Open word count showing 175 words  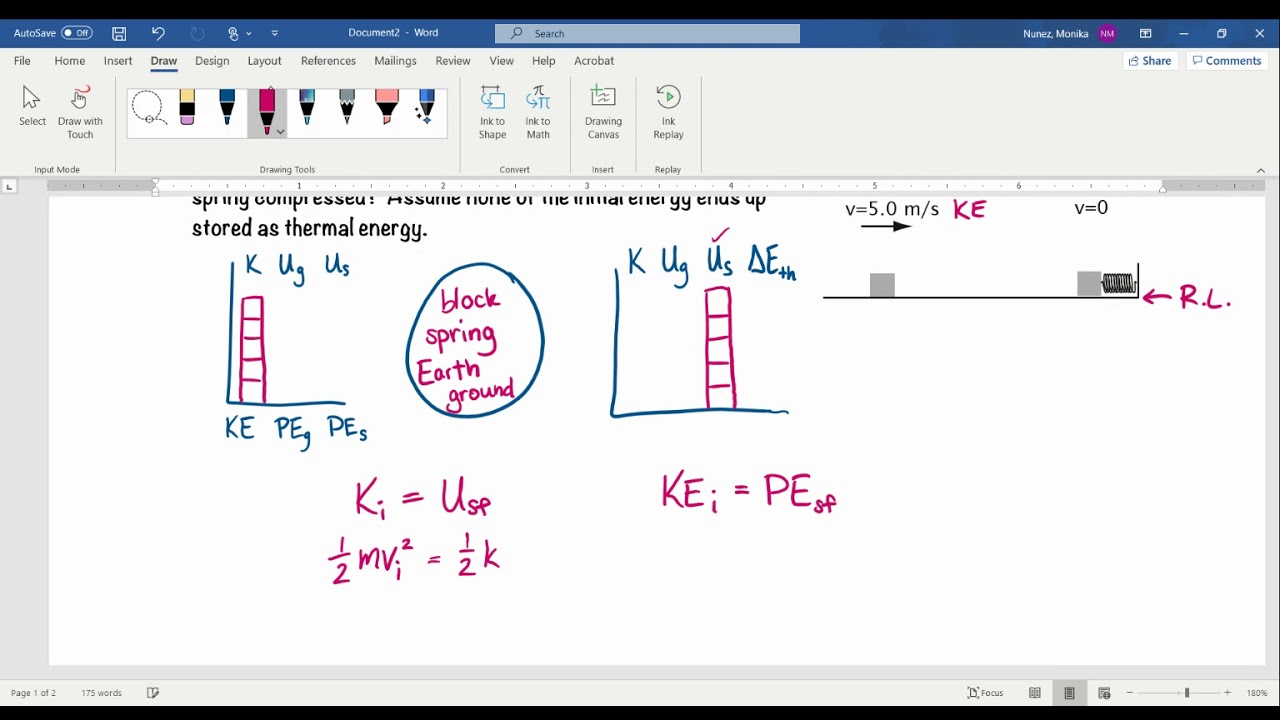(x=101, y=693)
